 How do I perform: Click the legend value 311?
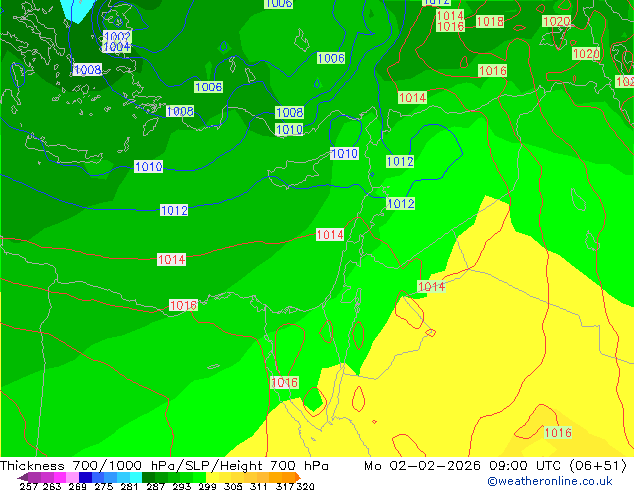point(259,486)
